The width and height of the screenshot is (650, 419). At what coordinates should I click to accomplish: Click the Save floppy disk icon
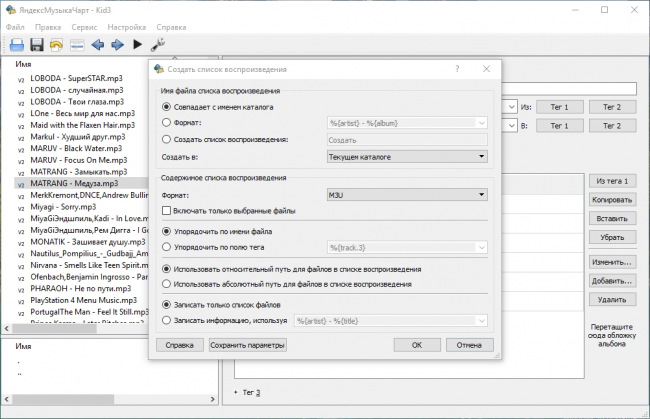point(37,45)
